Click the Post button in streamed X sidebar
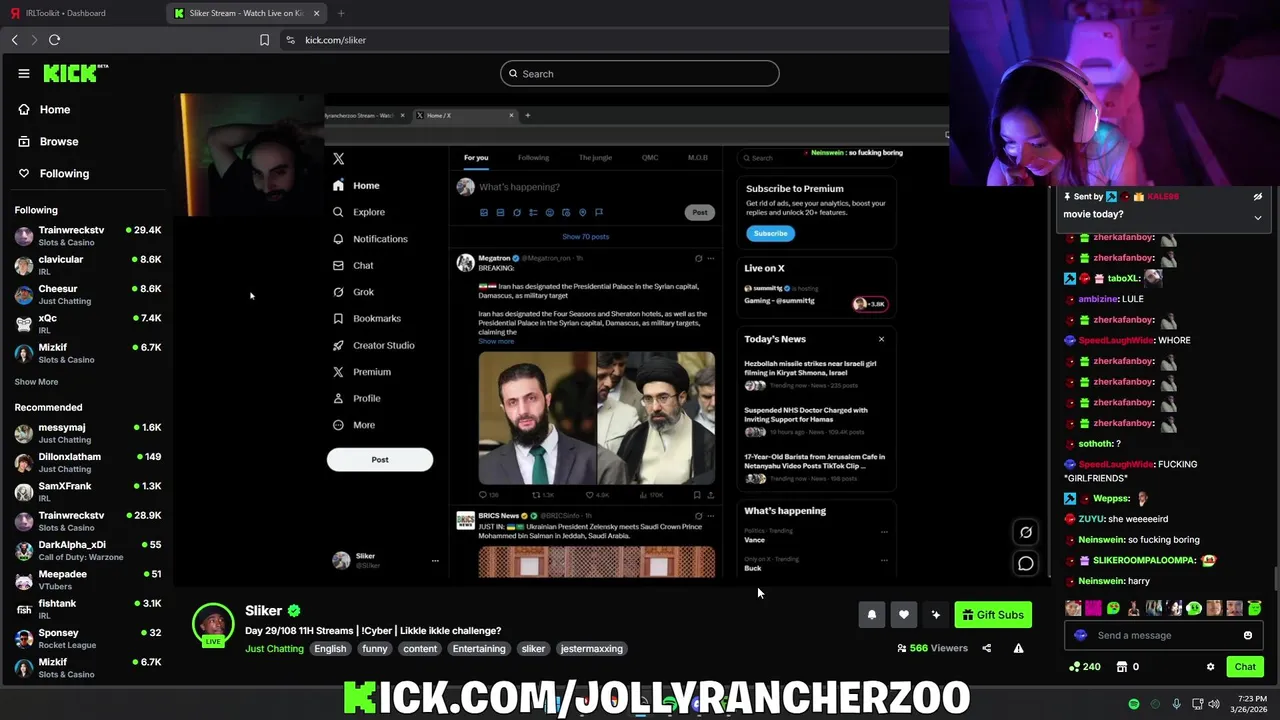The height and width of the screenshot is (720, 1280). [380, 459]
